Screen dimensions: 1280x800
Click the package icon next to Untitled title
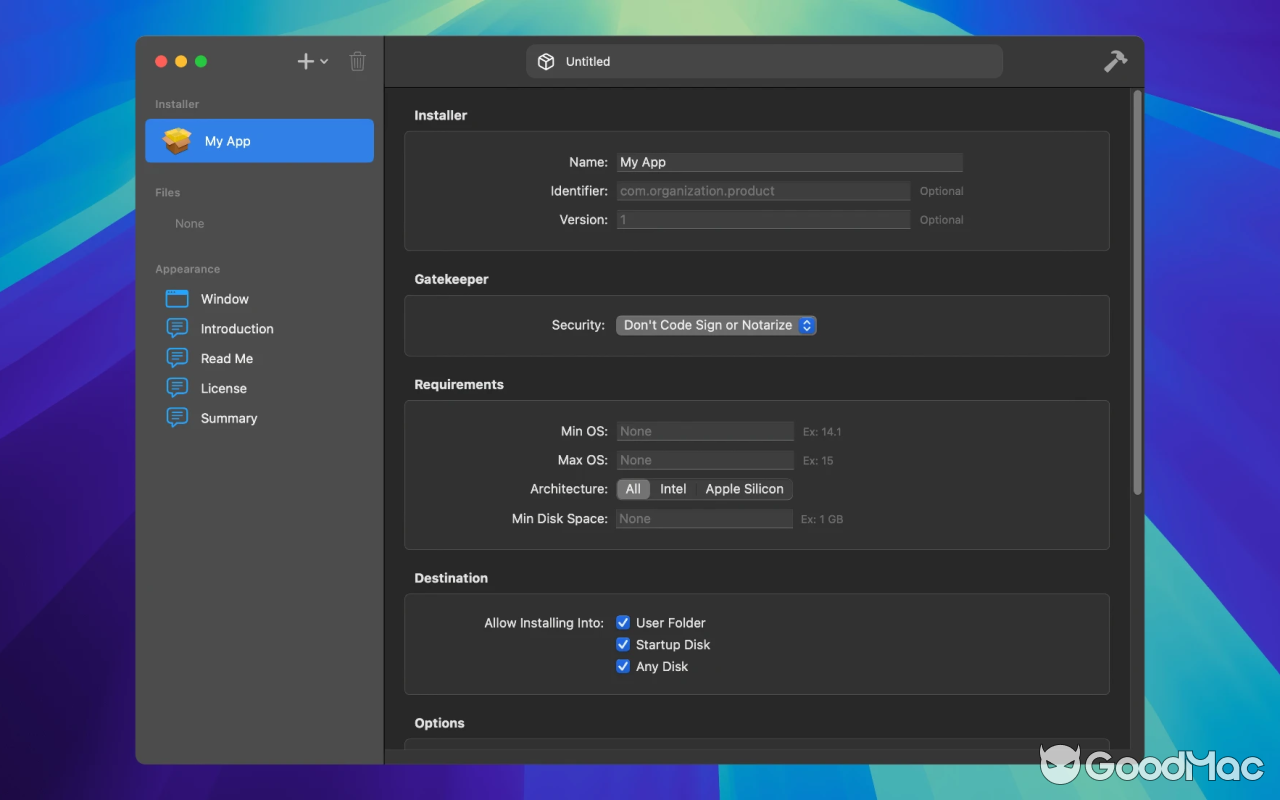click(x=546, y=61)
